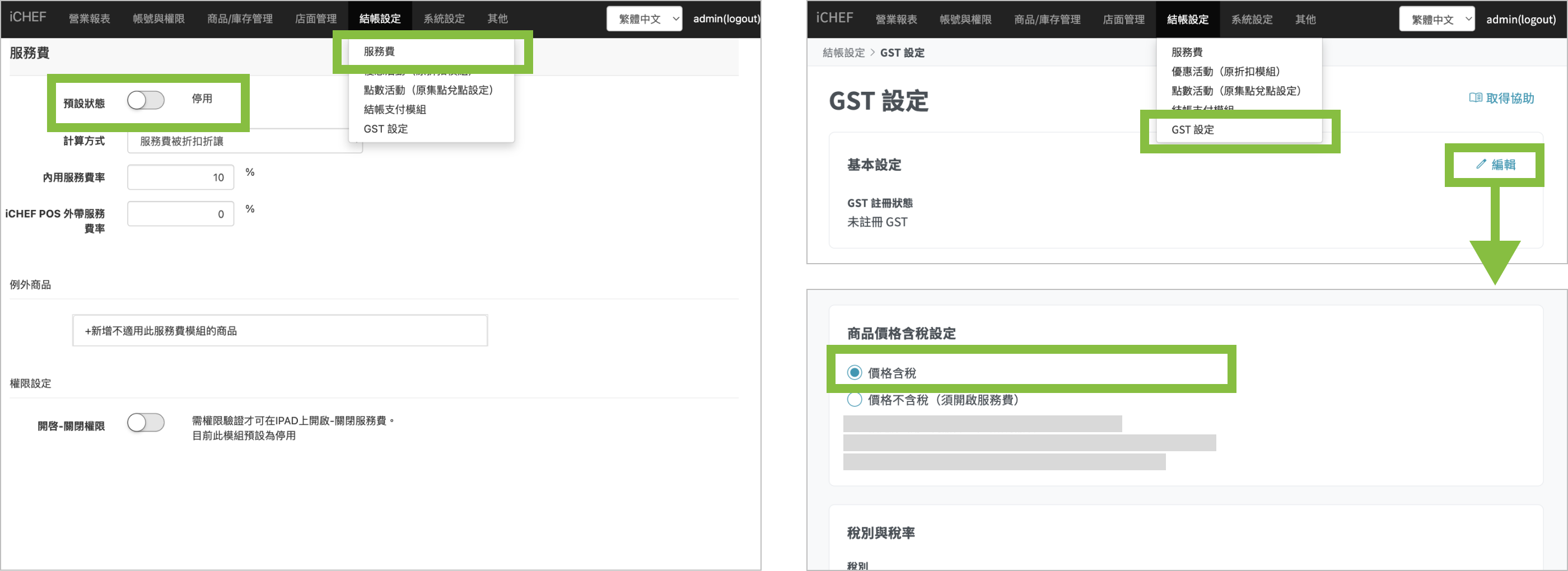
Task: Choose 結帳支付模組 from the 服務費 page menu
Action: [394, 110]
